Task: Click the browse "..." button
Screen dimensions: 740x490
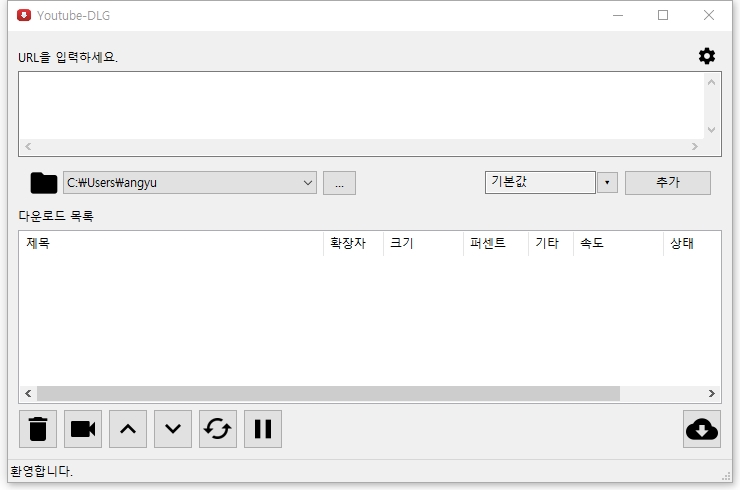Action: pyautogui.click(x=339, y=183)
